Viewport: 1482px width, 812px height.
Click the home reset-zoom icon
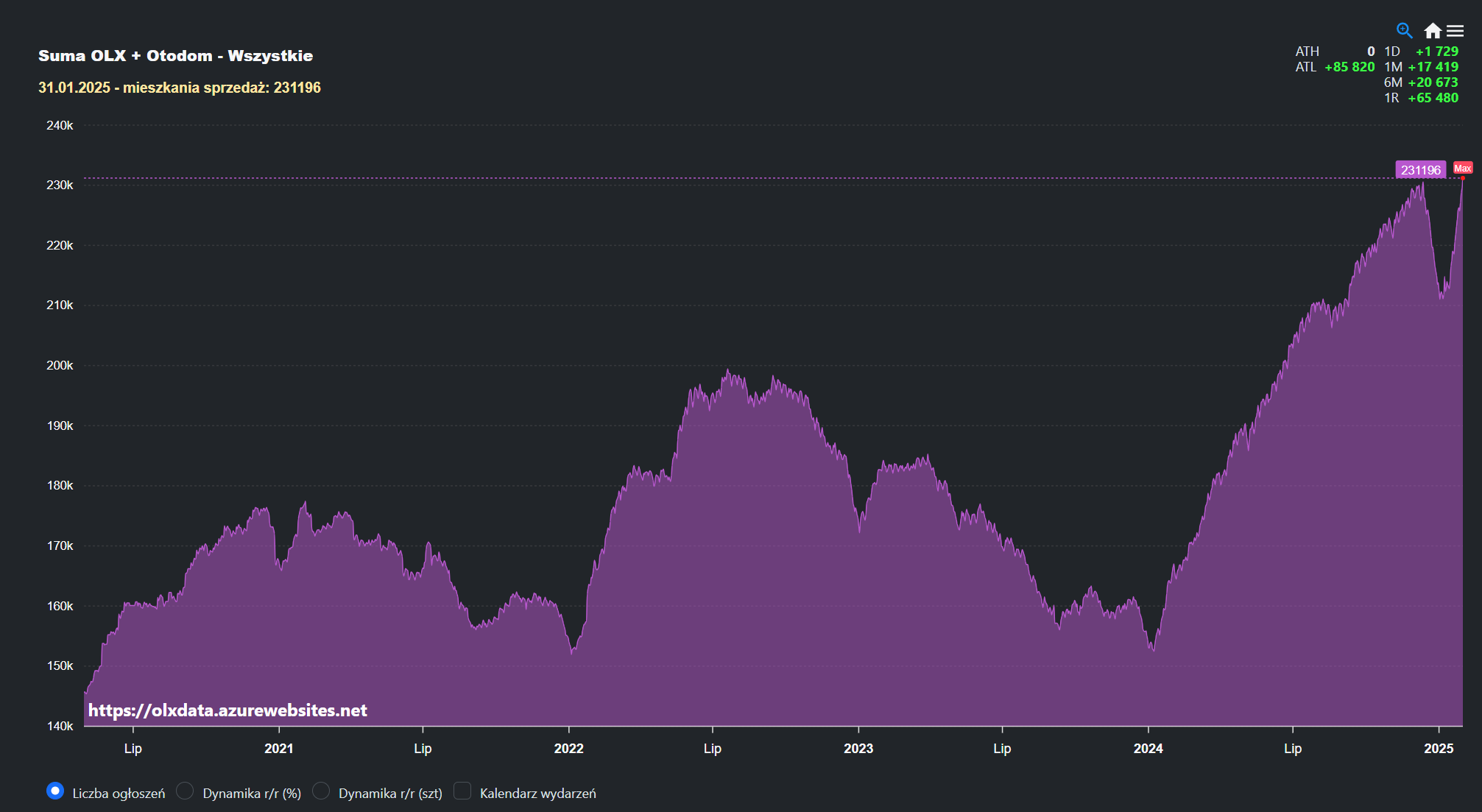1432,30
